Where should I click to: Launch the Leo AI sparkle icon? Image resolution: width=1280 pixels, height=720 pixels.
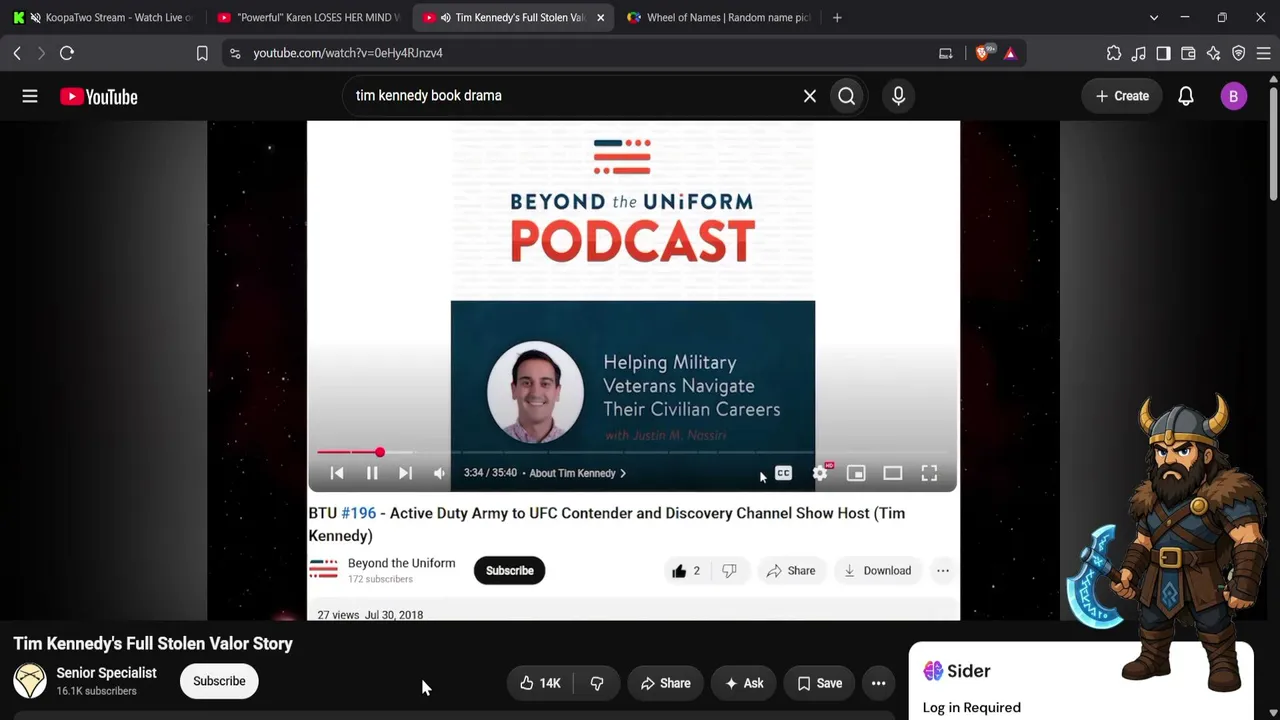click(x=1213, y=53)
